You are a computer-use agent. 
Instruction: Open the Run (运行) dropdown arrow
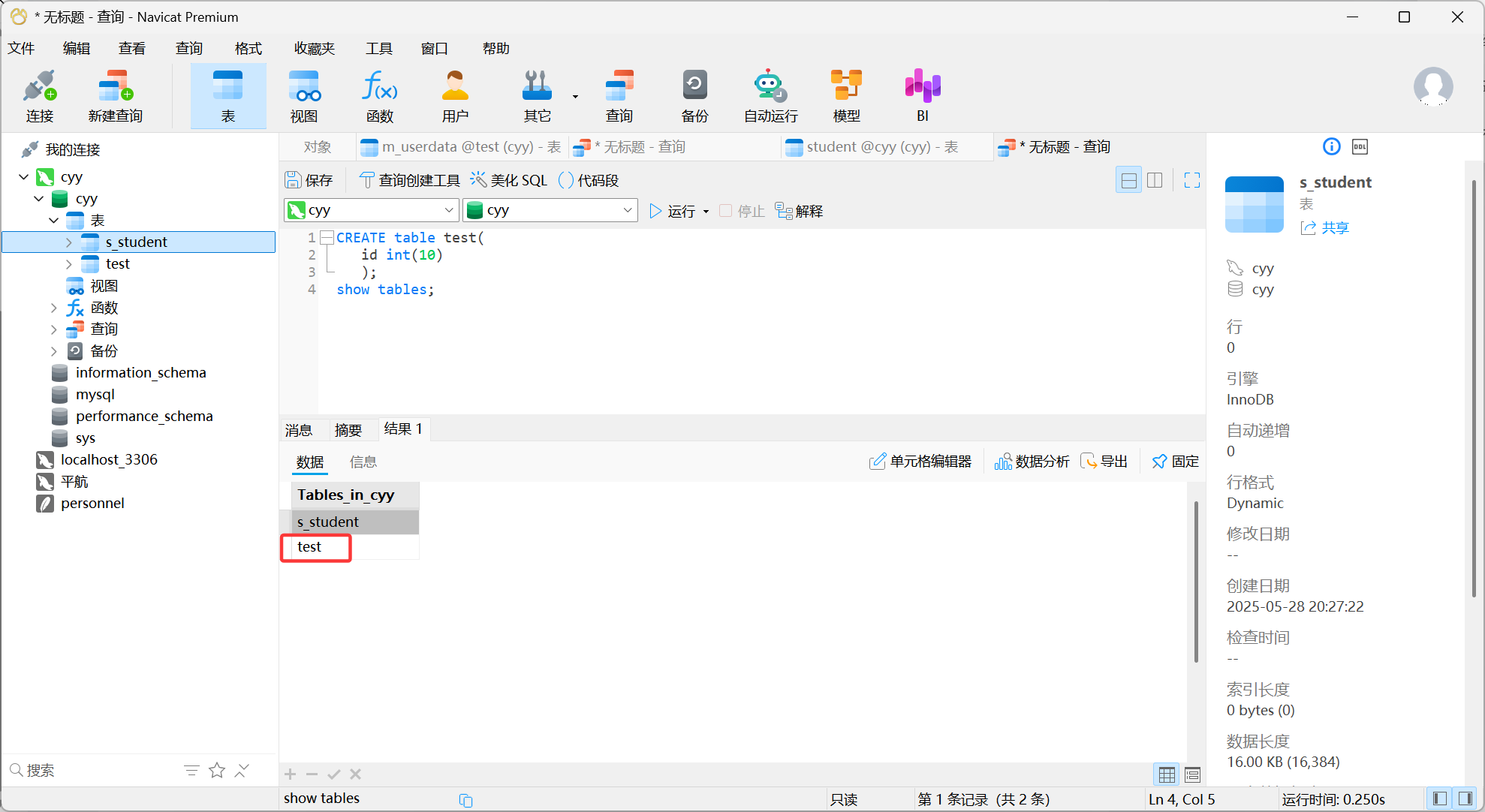[706, 212]
